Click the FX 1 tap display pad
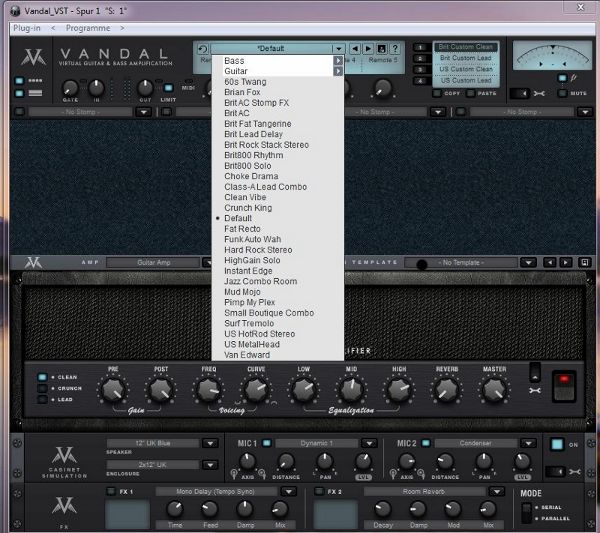Image resolution: width=600 pixels, height=533 pixels. 127,514
